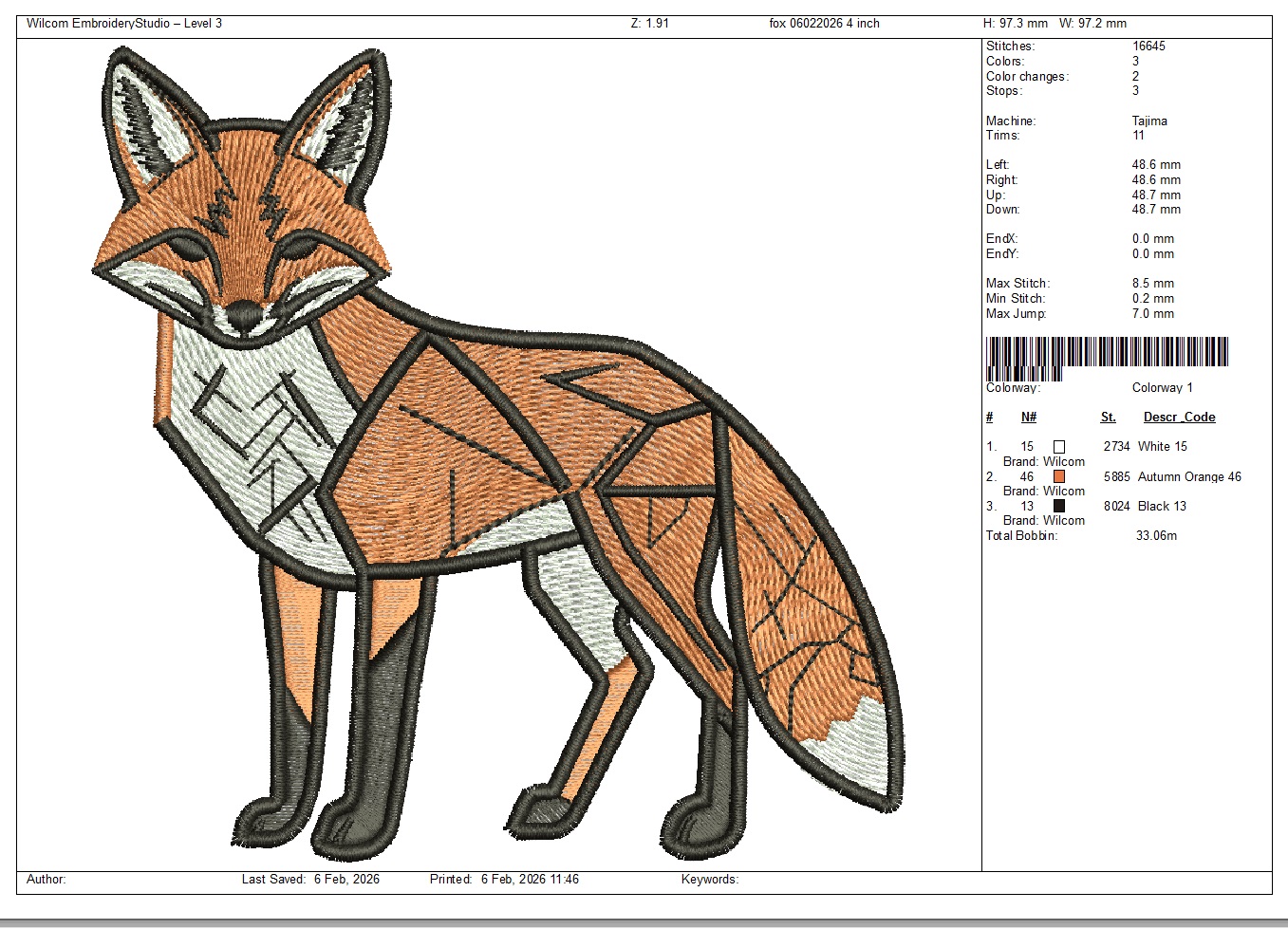Click the fox's nose in the preview
This screenshot has width=1288, height=929.
(x=244, y=312)
